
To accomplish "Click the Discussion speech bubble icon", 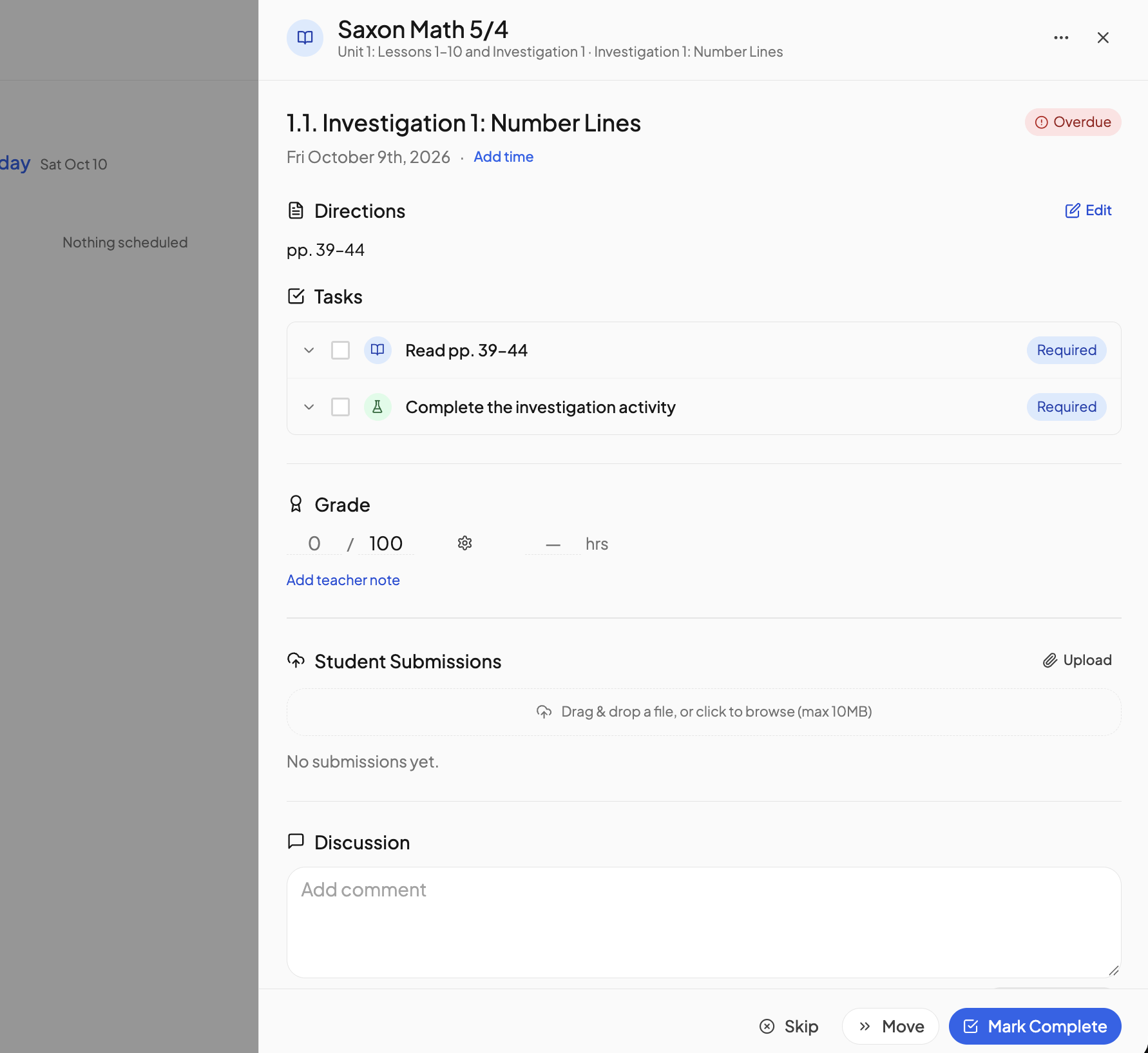I will point(296,842).
